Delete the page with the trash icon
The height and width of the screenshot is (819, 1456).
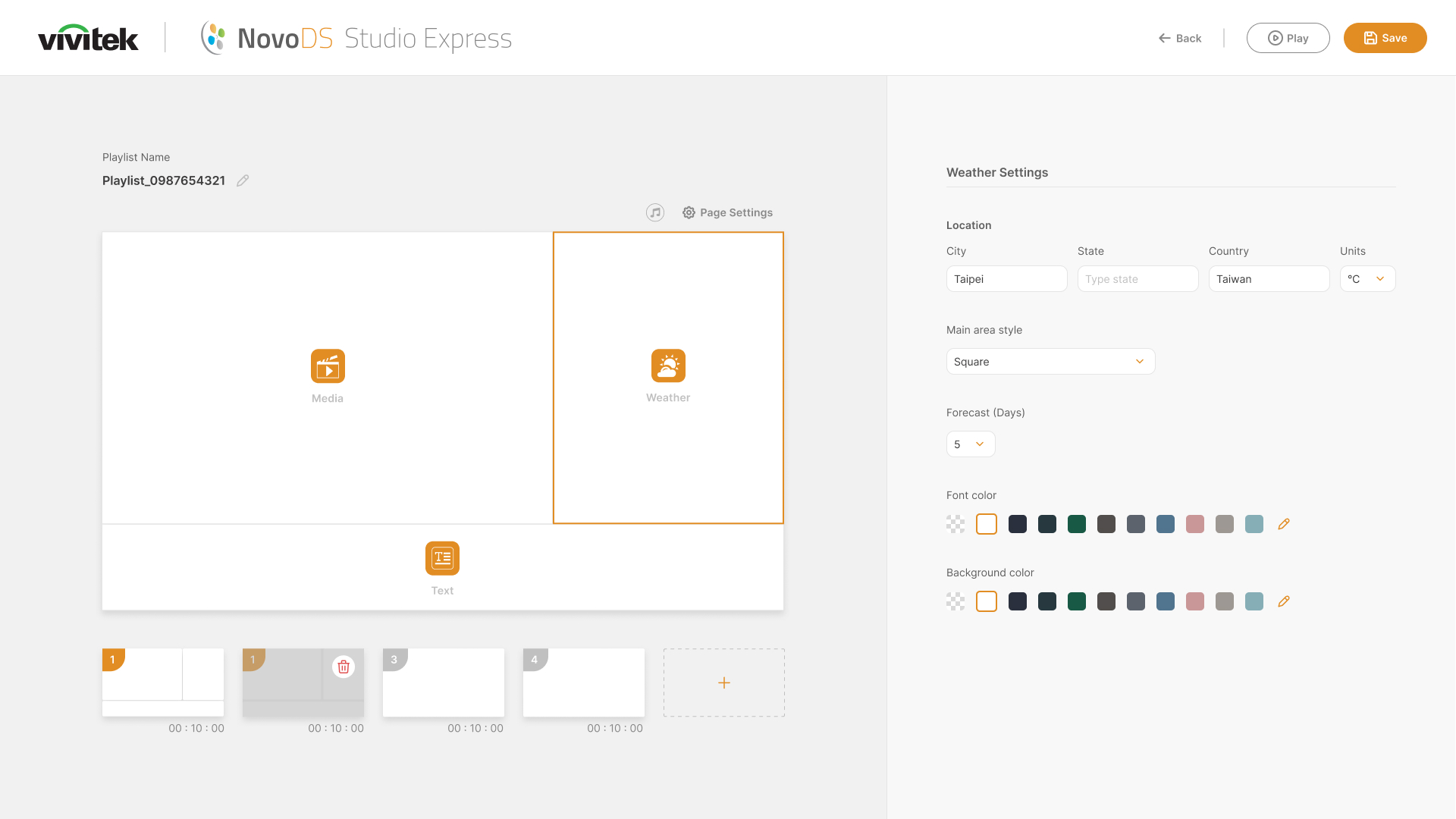[344, 667]
